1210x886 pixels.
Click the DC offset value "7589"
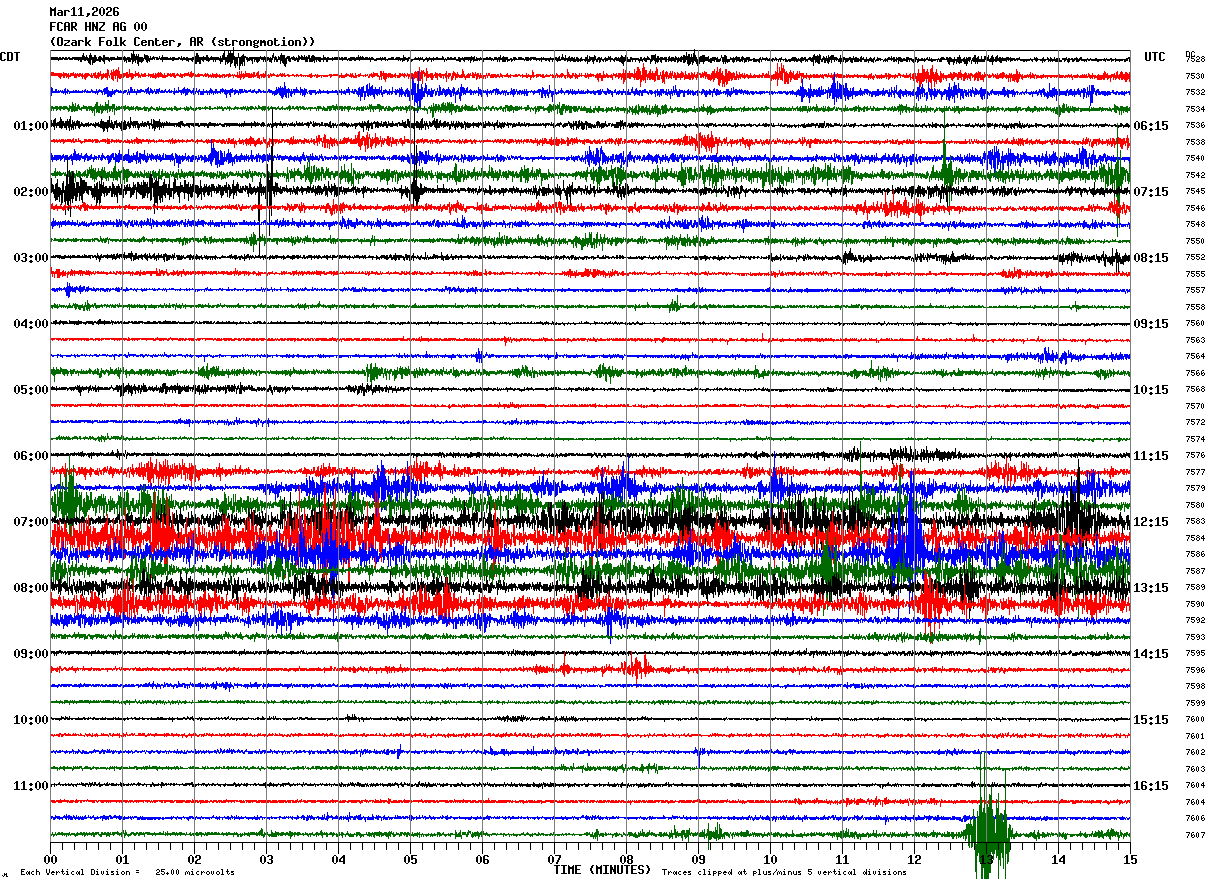tap(1195, 588)
